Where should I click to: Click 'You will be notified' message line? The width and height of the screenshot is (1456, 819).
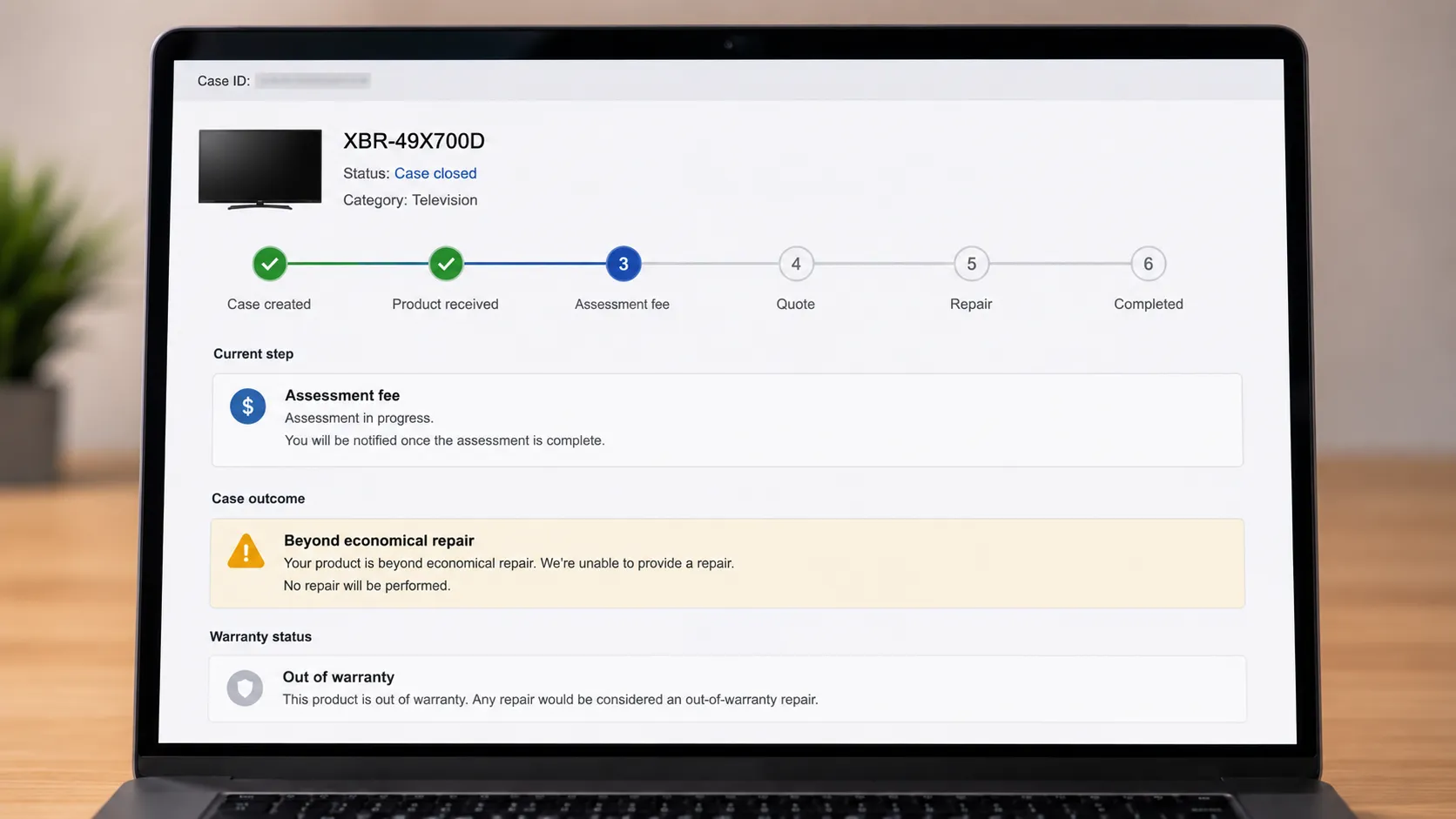[445, 440]
